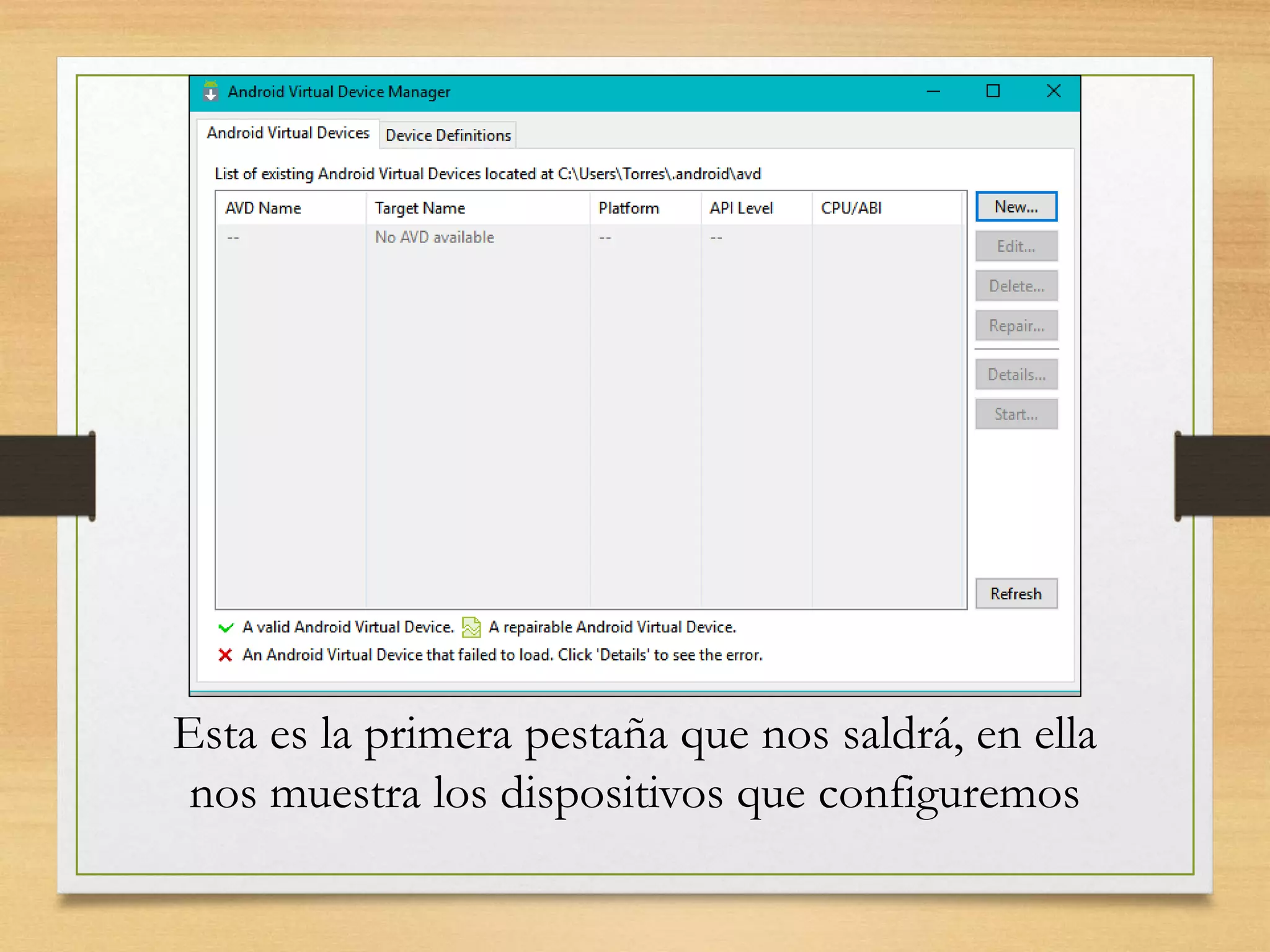Screen dimensions: 1270x952
Task: Click the 'failed to load' legend text
Action: (502, 655)
